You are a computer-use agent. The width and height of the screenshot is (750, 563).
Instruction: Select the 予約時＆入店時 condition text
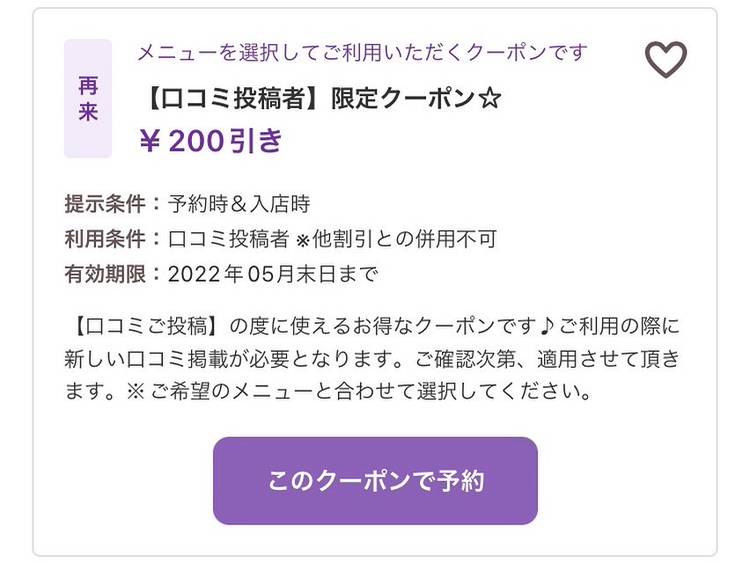click(x=239, y=204)
